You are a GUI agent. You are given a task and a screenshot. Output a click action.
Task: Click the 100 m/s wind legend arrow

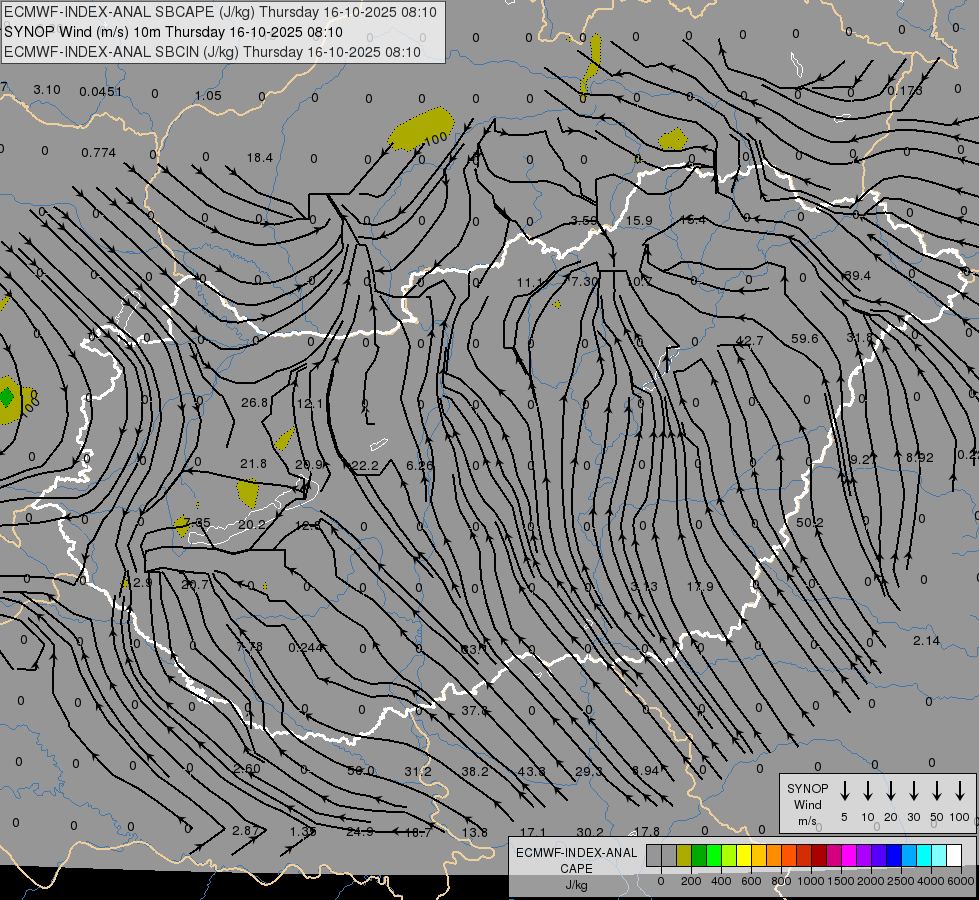coord(960,791)
